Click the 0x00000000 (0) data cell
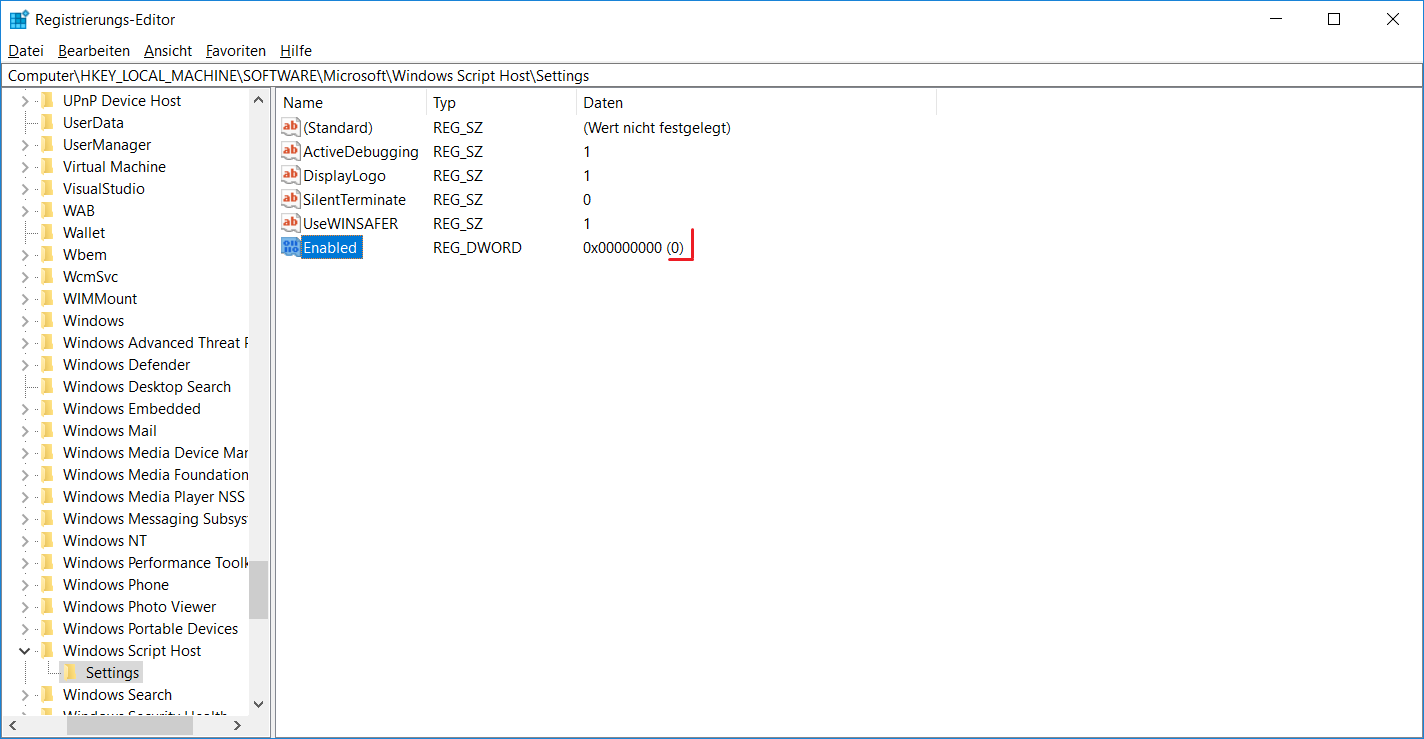 pos(633,247)
